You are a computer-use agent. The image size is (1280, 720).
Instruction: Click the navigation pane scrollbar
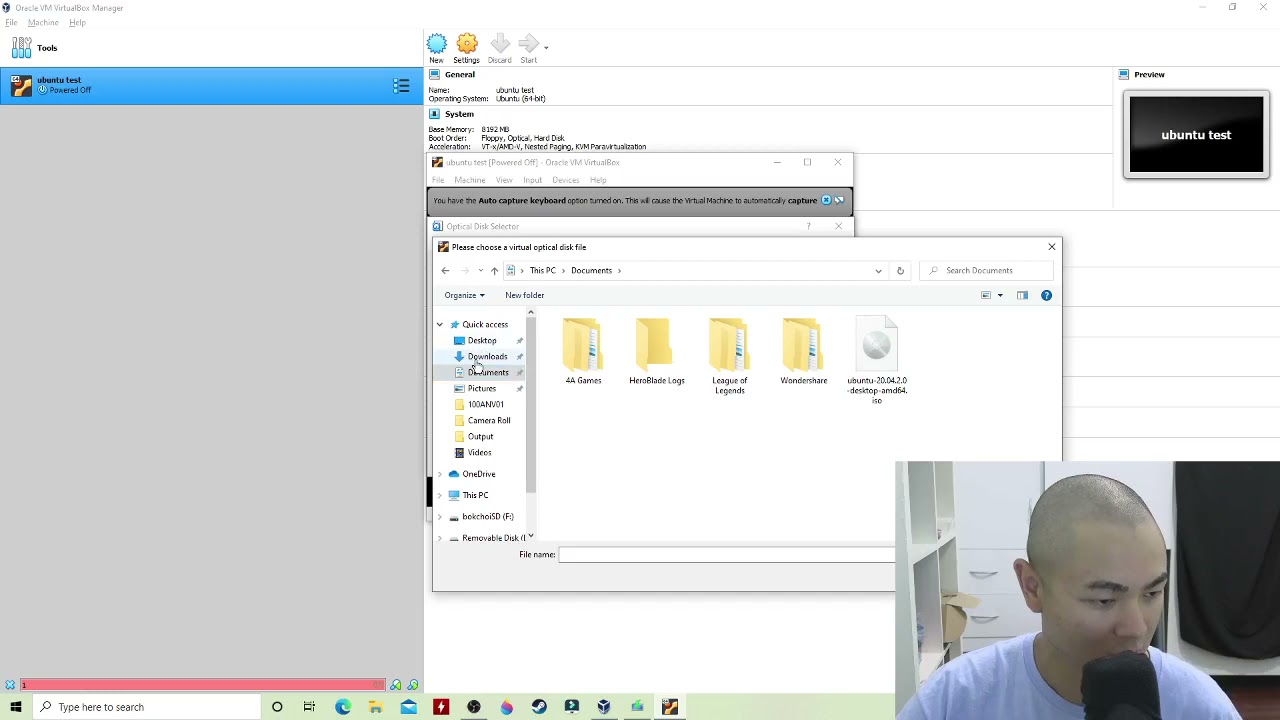point(531,405)
